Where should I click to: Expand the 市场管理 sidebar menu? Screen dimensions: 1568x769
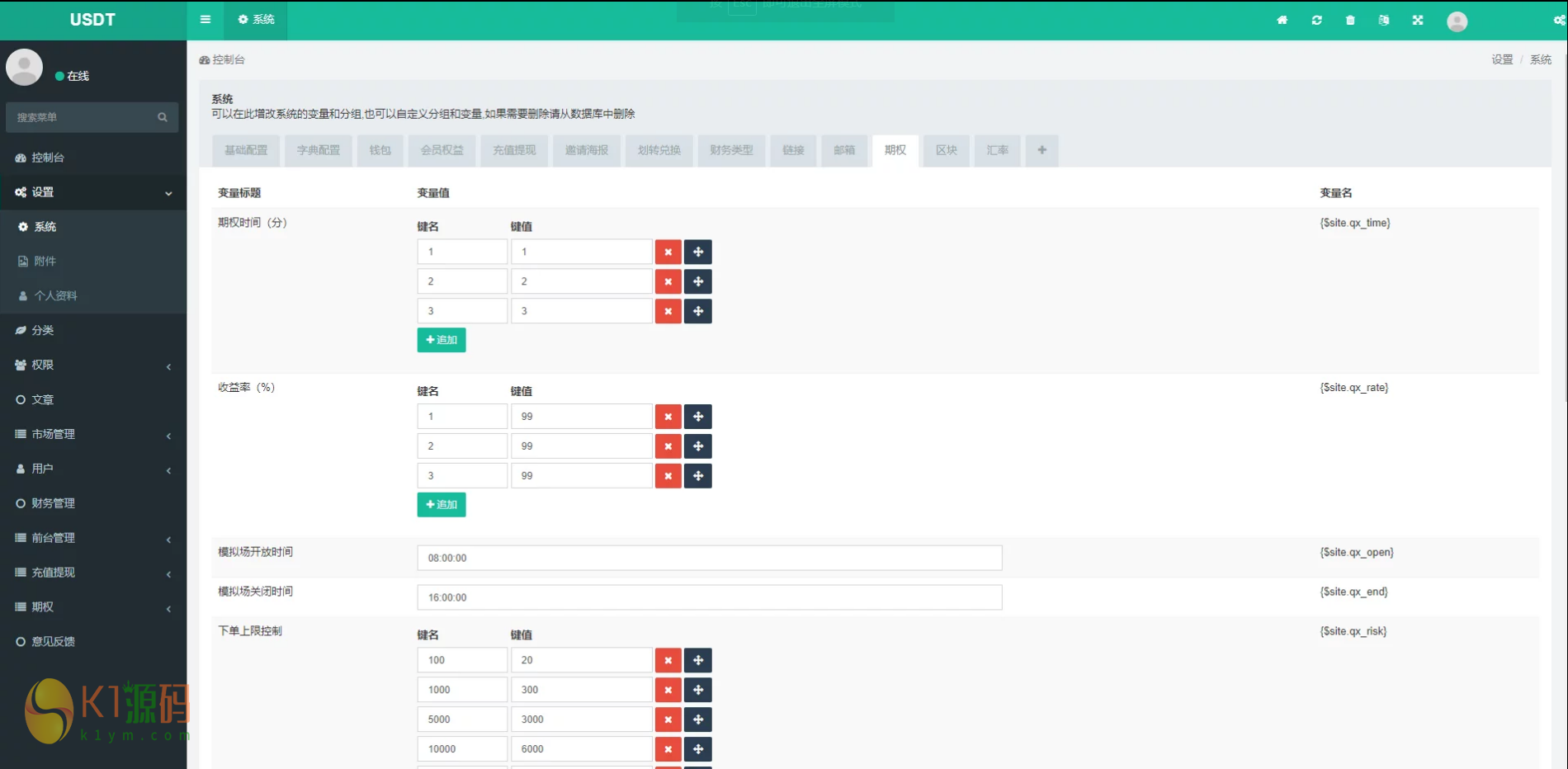pos(92,434)
